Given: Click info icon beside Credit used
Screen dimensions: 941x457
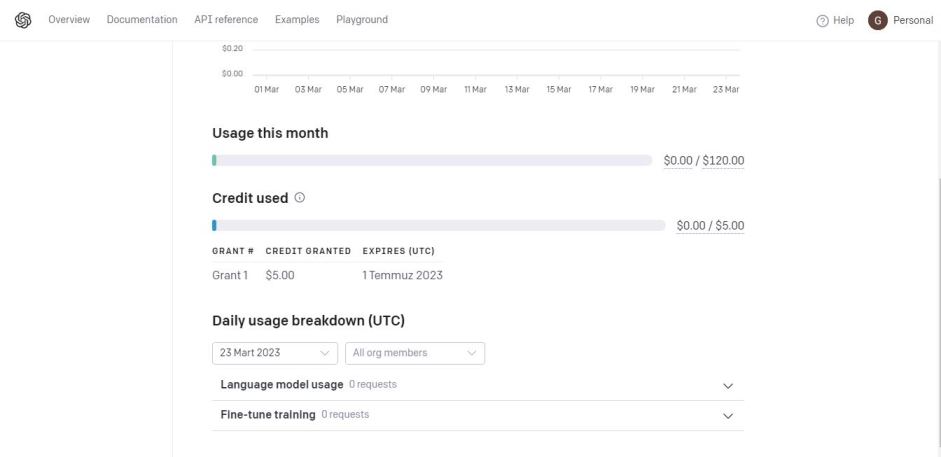Looking at the screenshot, I should 300,197.
